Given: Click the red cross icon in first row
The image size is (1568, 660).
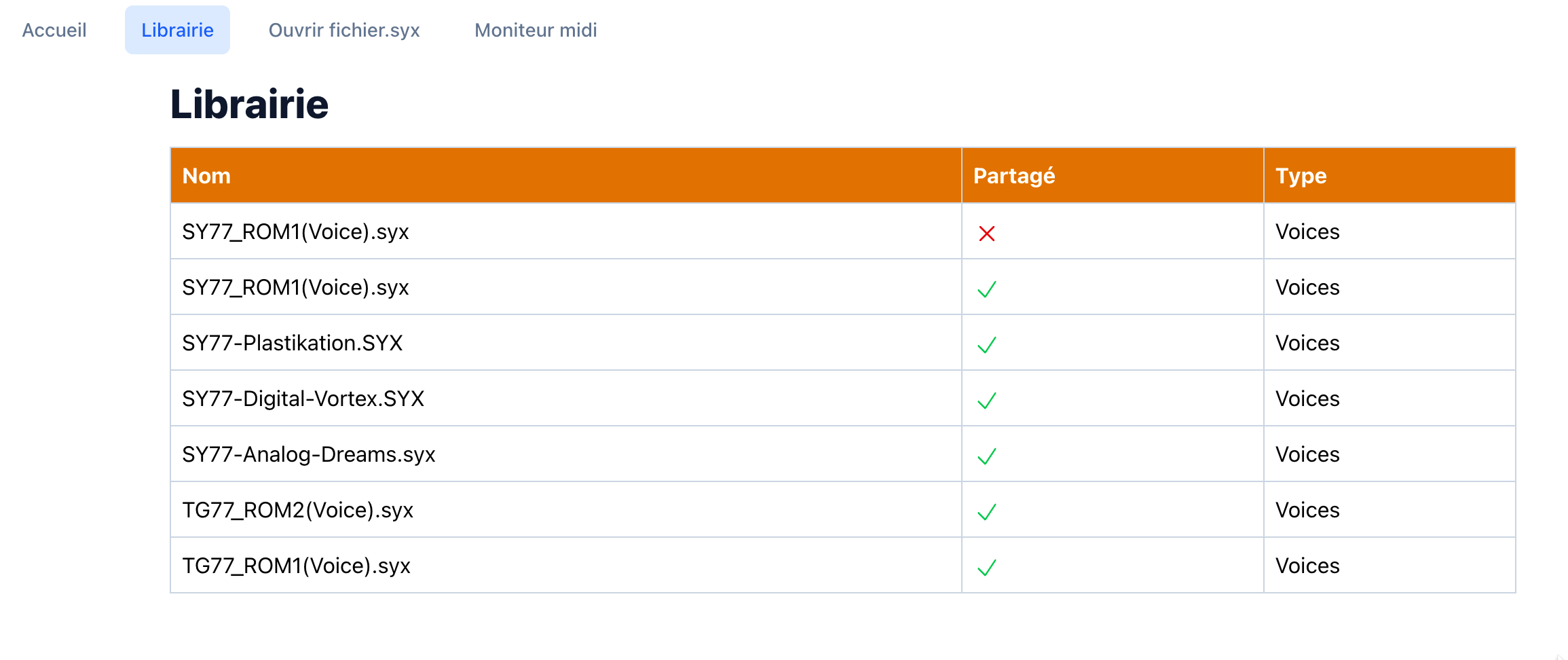Looking at the screenshot, I should pyautogui.click(x=987, y=234).
